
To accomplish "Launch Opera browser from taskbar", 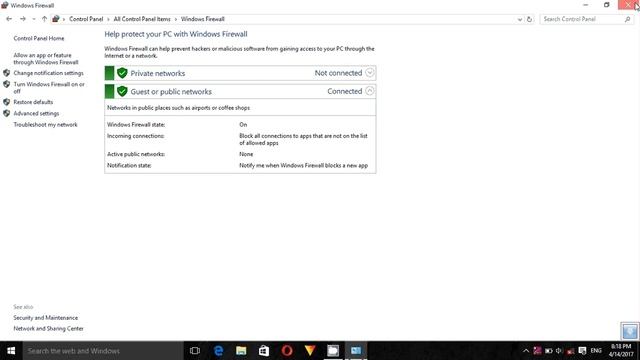I will pos(287,351).
